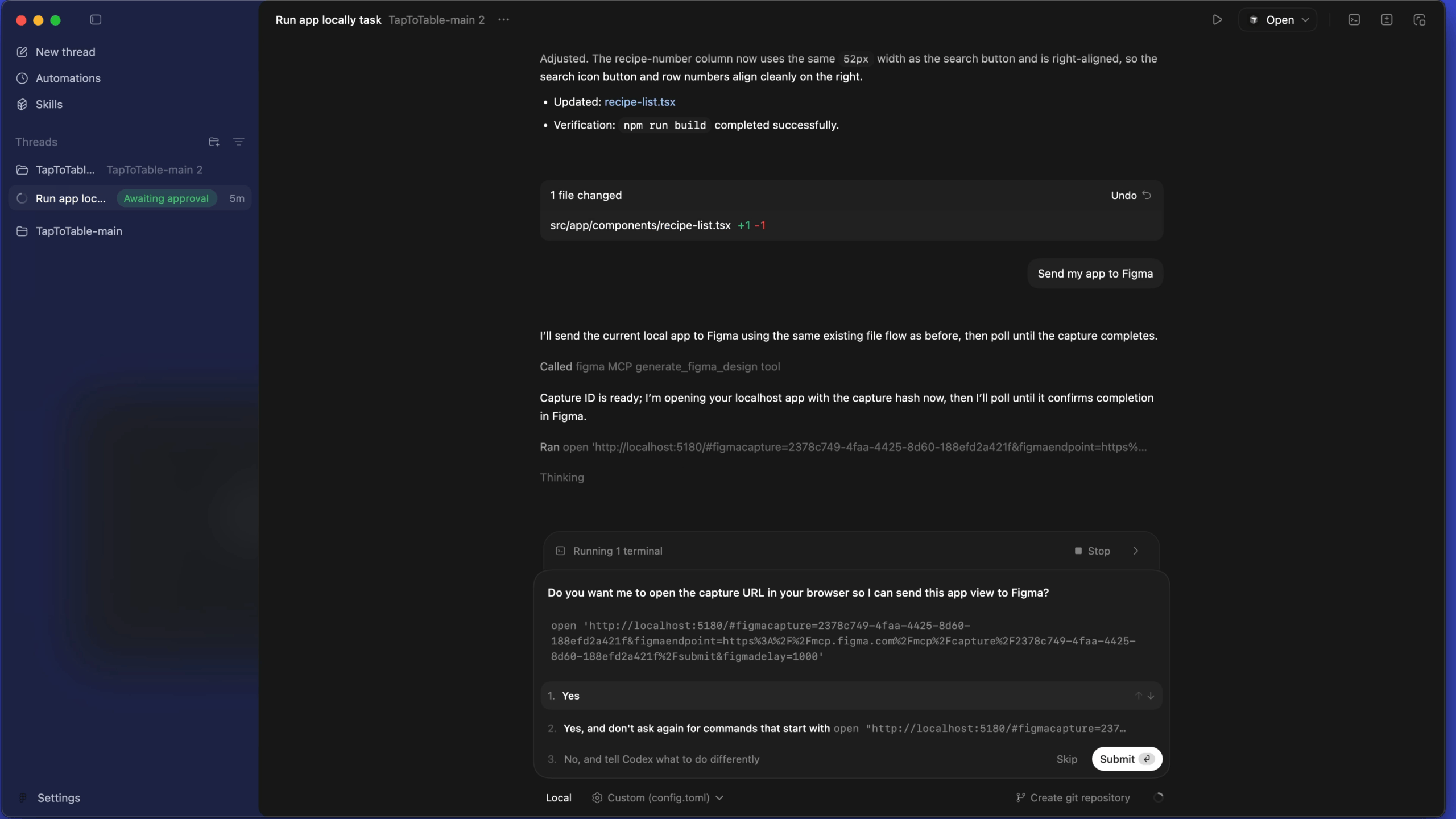Click the run play icon in header
This screenshot has width=1456, height=819.
[1217, 20]
